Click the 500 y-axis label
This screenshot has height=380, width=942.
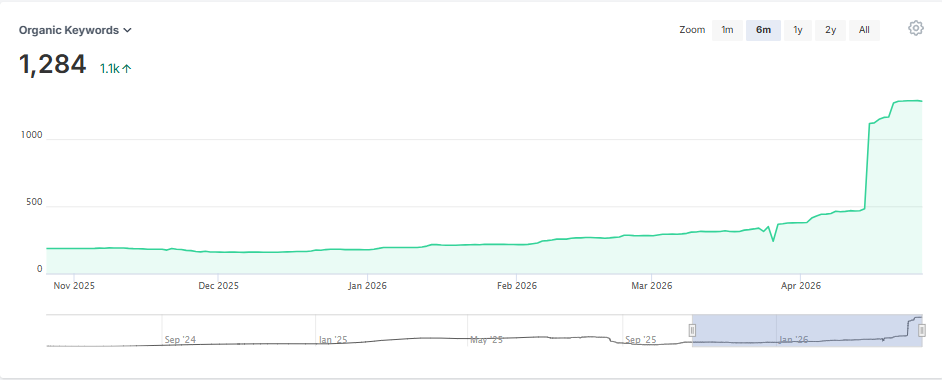pos(34,202)
